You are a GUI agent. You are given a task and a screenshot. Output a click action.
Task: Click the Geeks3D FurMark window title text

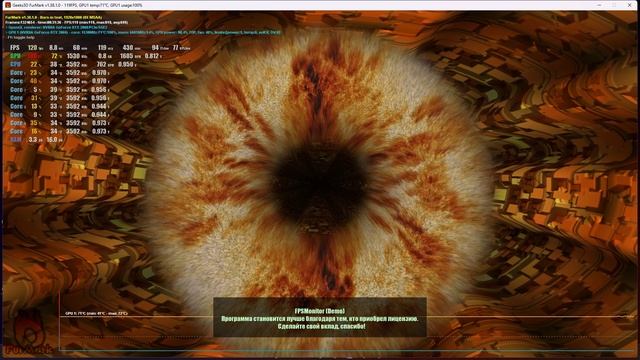(78, 5)
